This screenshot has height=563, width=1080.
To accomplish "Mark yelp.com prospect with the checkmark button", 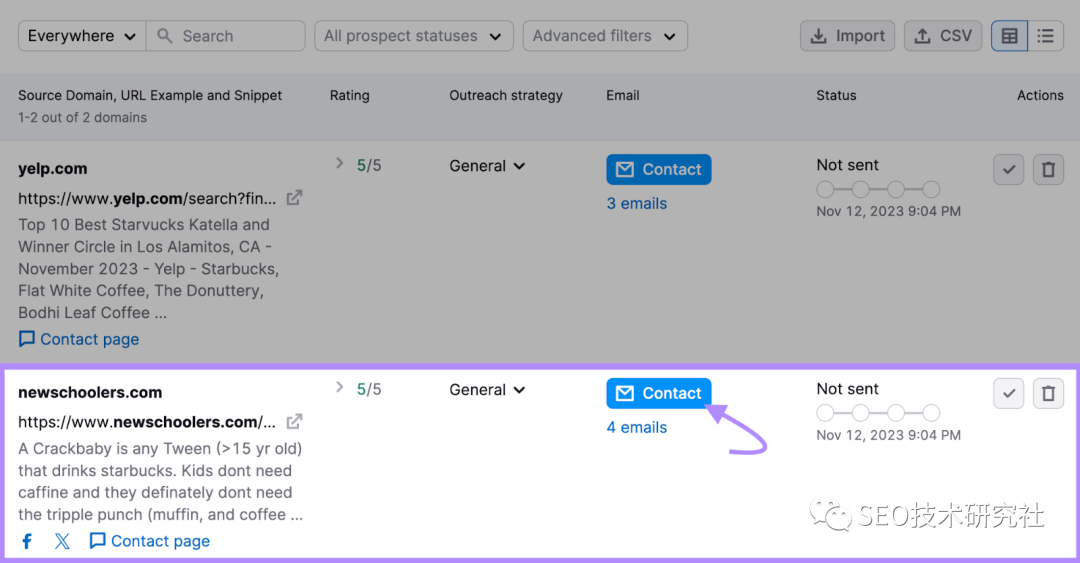I will (x=1008, y=170).
